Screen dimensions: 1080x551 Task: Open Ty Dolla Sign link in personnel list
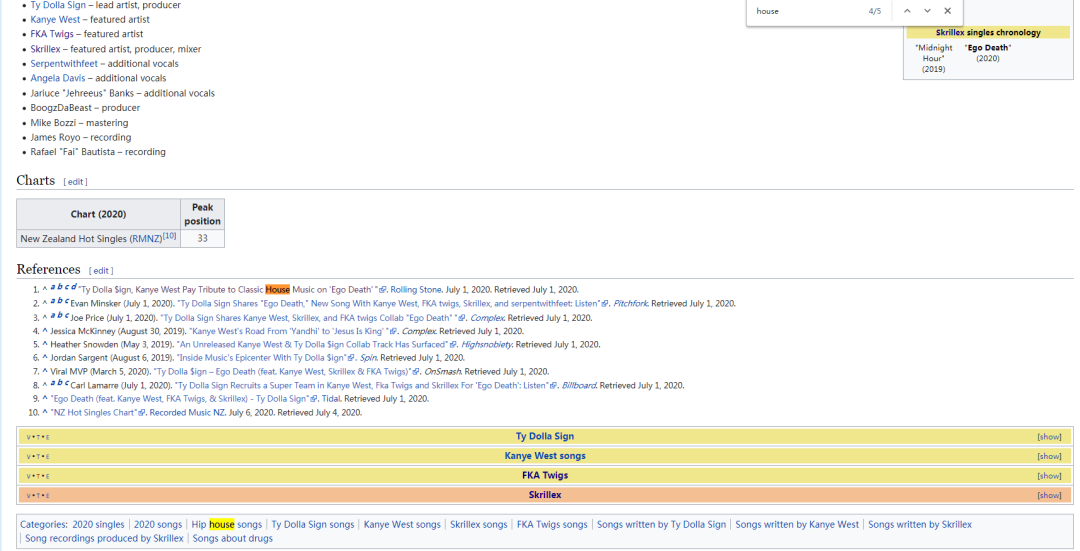click(x=58, y=5)
